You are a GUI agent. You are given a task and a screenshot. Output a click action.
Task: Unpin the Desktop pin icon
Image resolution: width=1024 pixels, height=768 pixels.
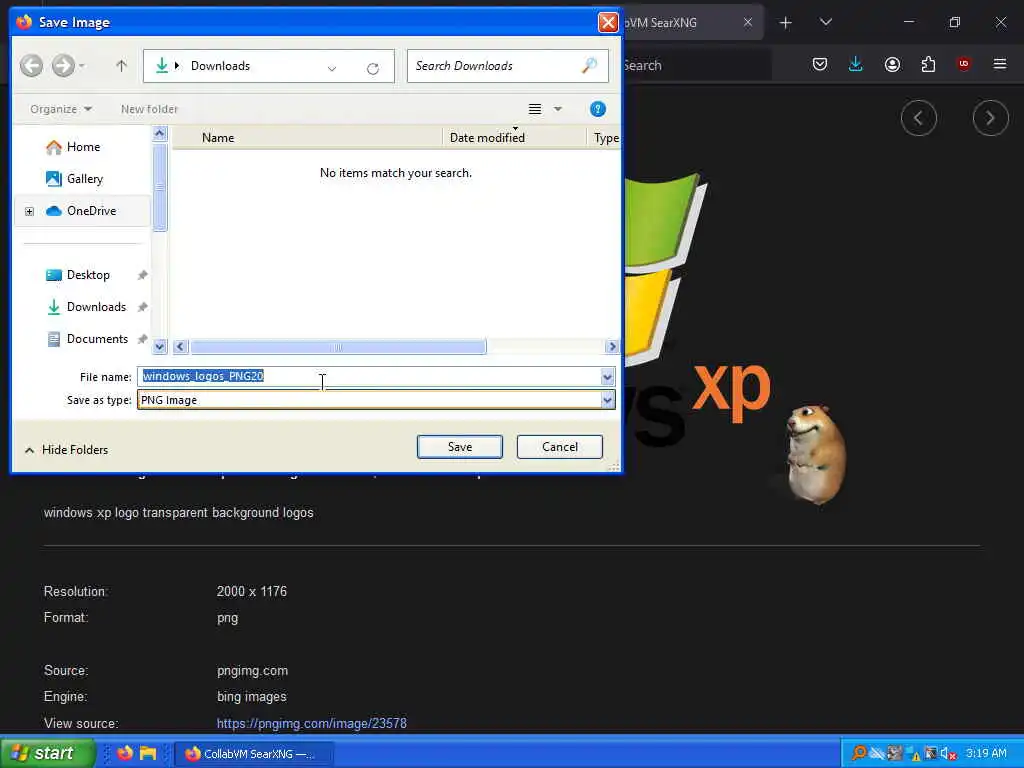(x=142, y=275)
